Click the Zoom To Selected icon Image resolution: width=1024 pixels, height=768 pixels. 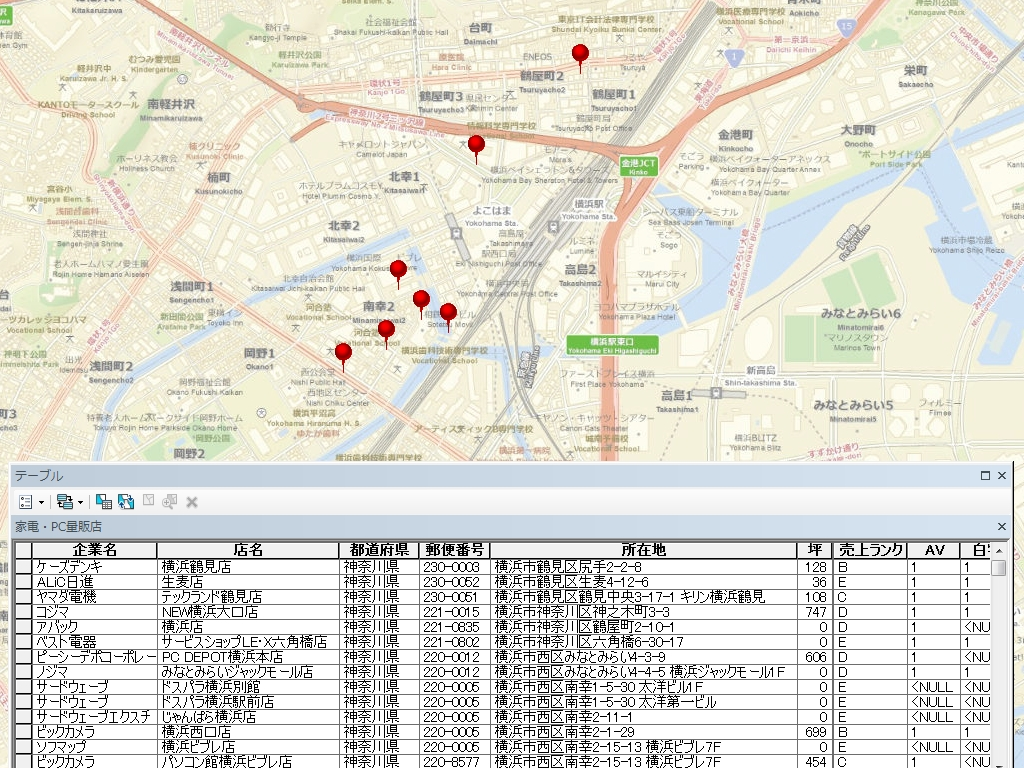pyautogui.click(x=170, y=502)
